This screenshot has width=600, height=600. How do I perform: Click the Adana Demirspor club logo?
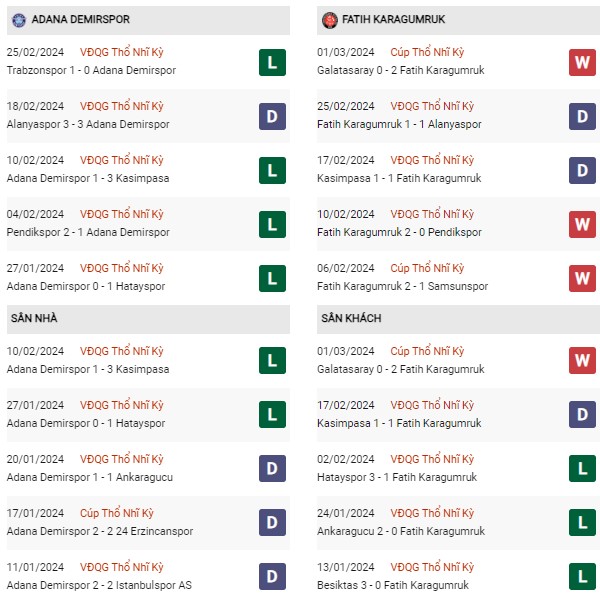point(19,19)
